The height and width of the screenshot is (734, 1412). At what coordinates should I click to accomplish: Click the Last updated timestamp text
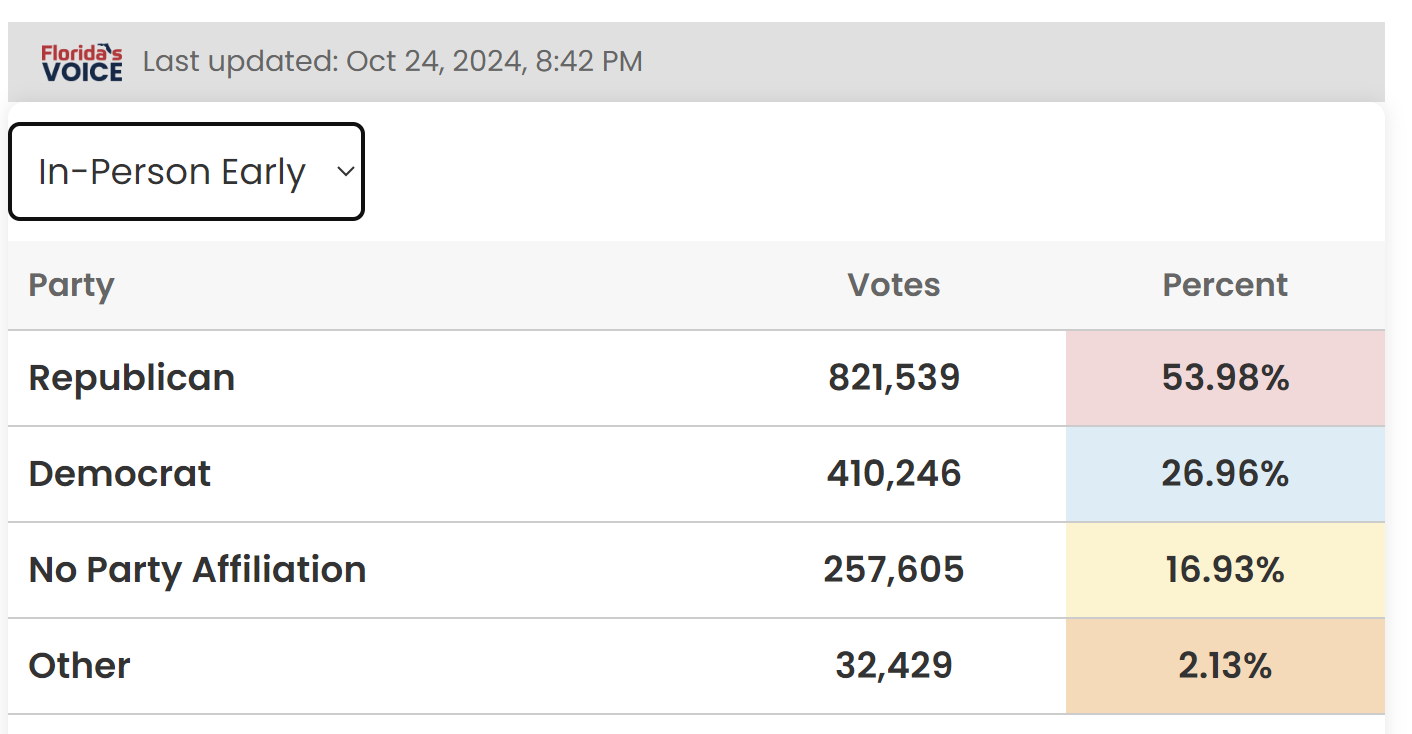click(393, 62)
